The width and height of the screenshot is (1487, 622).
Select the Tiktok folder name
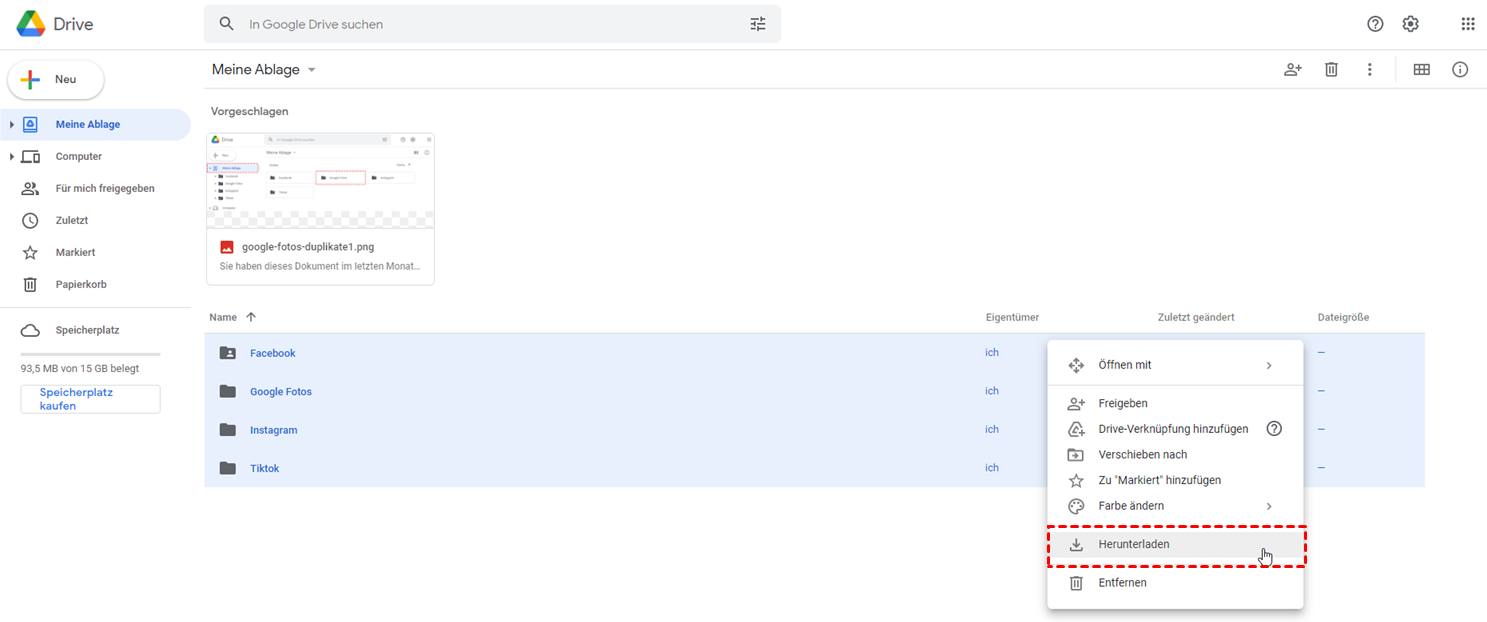tap(265, 469)
